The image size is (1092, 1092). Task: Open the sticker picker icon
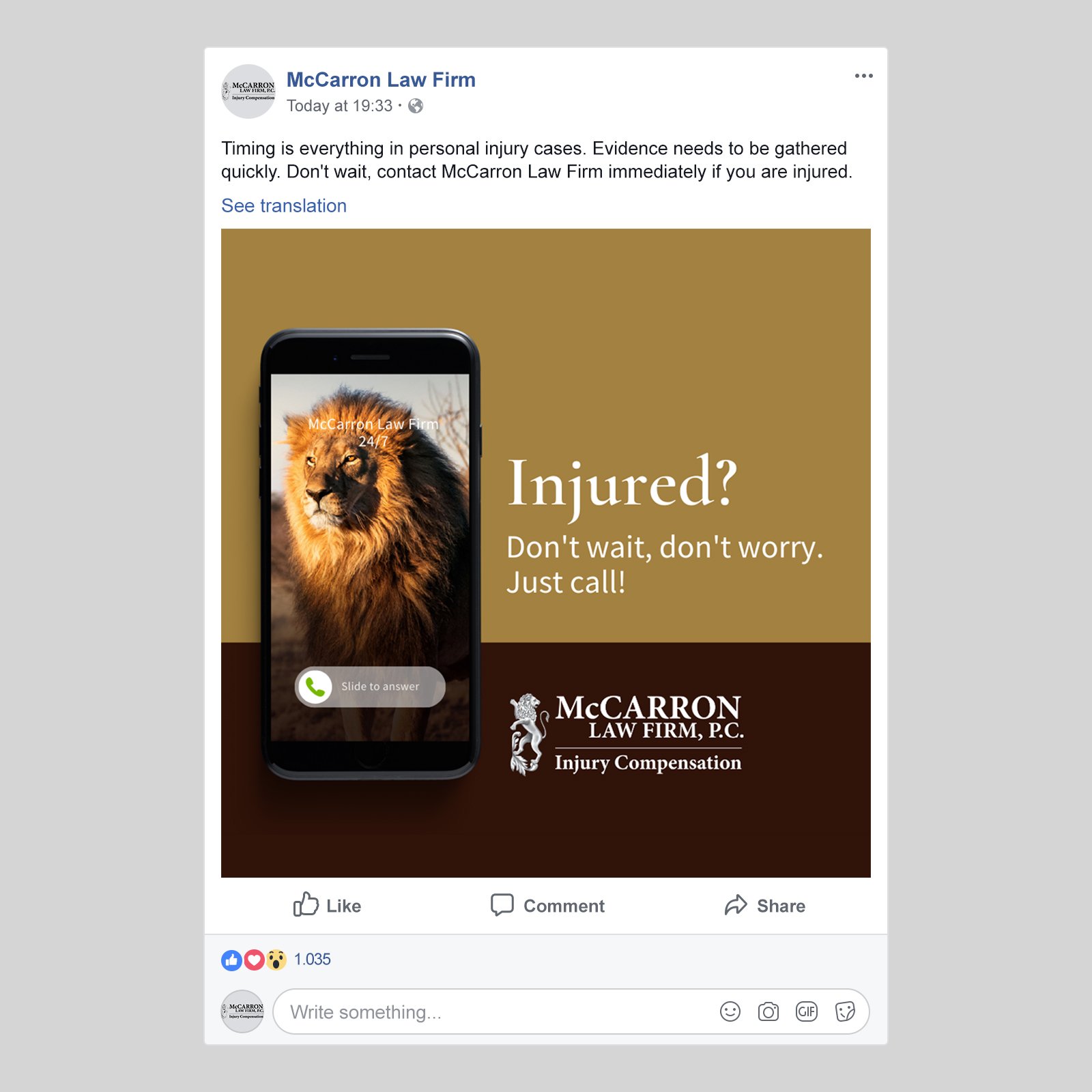tap(845, 1011)
